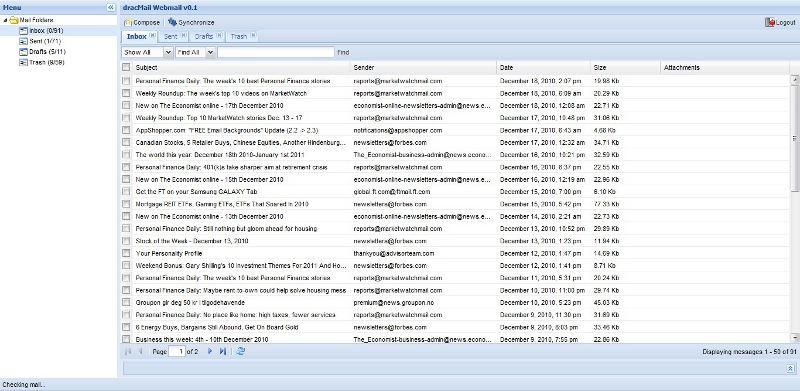This screenshot has width=800, height=391.
Task: Switch to the Sent tab
Action: pyautogui.click(x=170, y=36)
